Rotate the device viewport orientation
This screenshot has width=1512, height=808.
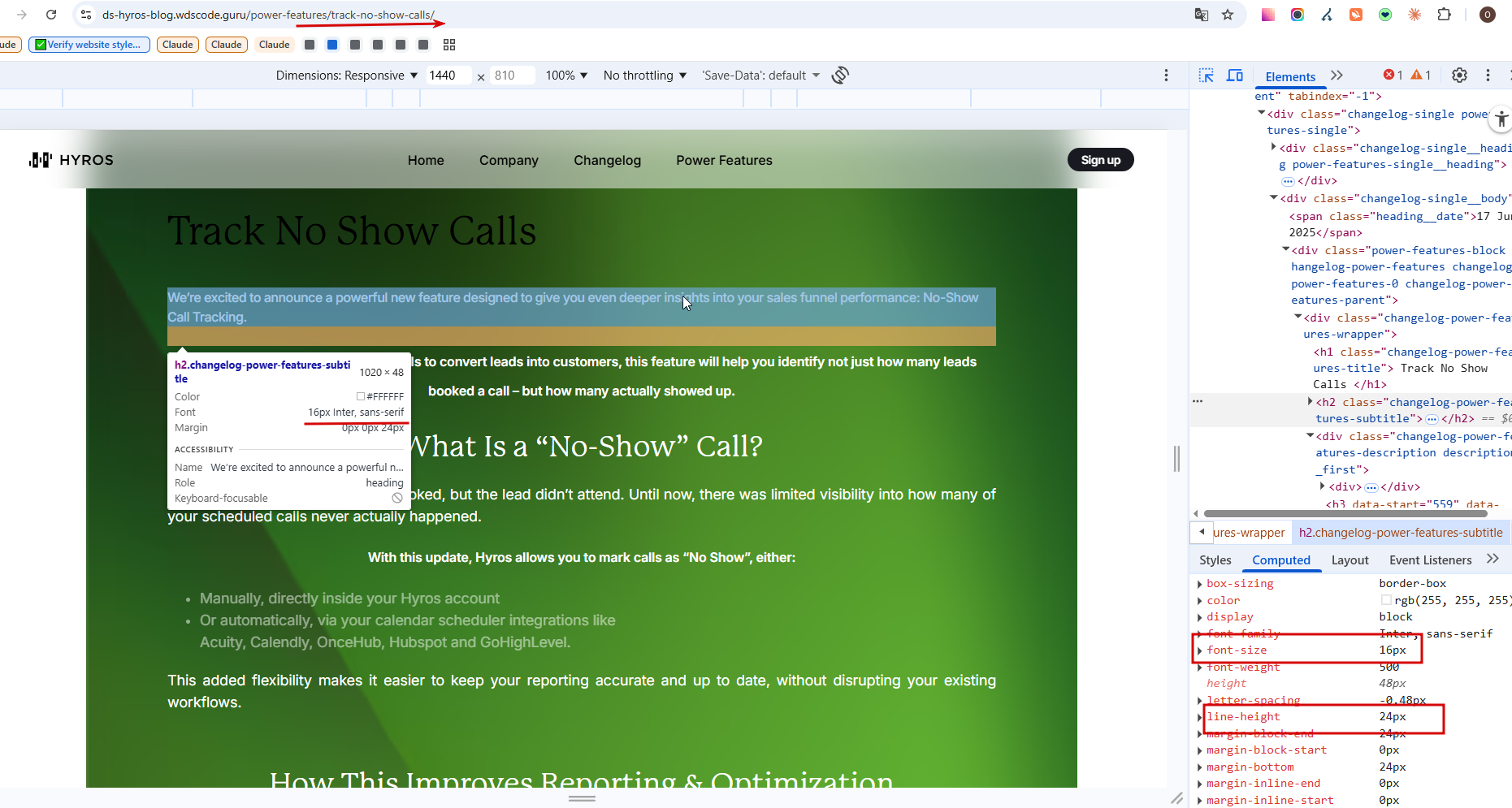(840, 75)
